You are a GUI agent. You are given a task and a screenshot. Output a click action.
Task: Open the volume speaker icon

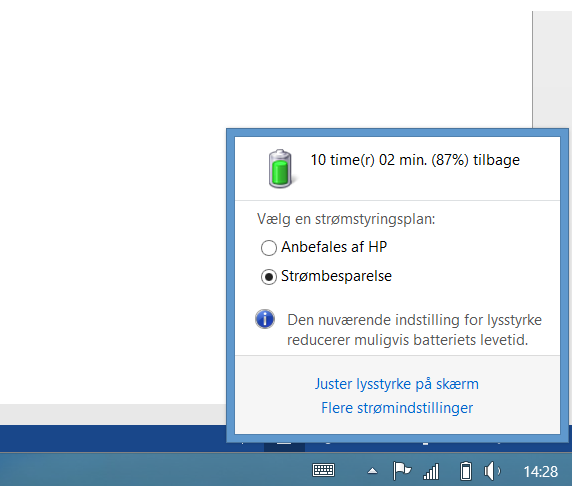(492, 471)
